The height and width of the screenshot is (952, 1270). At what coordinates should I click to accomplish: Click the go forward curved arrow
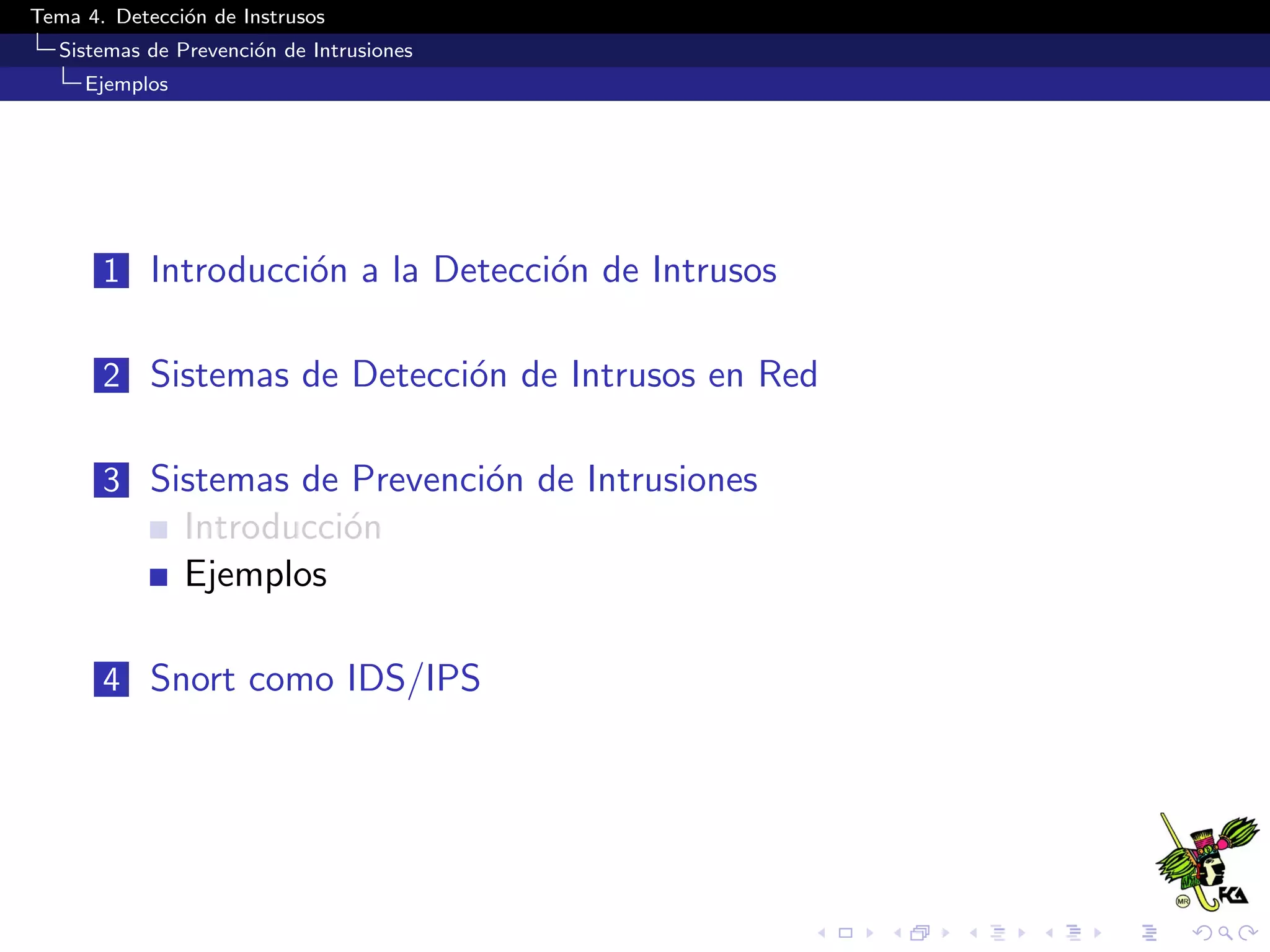(1248, 933)
